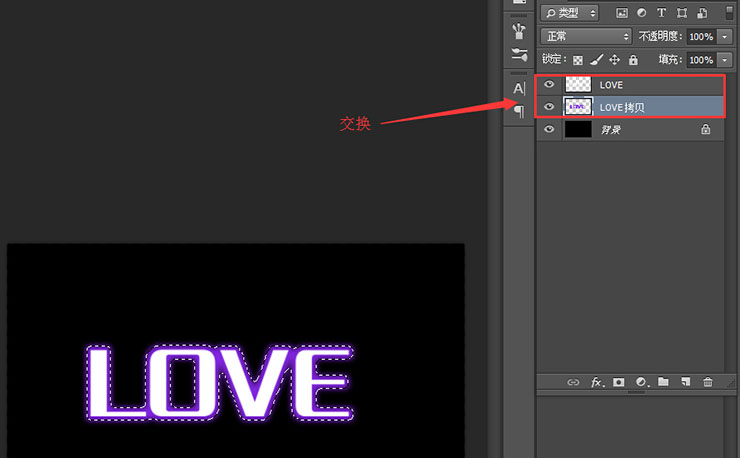740x458 pixels.
Task: Toggle lock transparent pixels
Action: [578, 60]
